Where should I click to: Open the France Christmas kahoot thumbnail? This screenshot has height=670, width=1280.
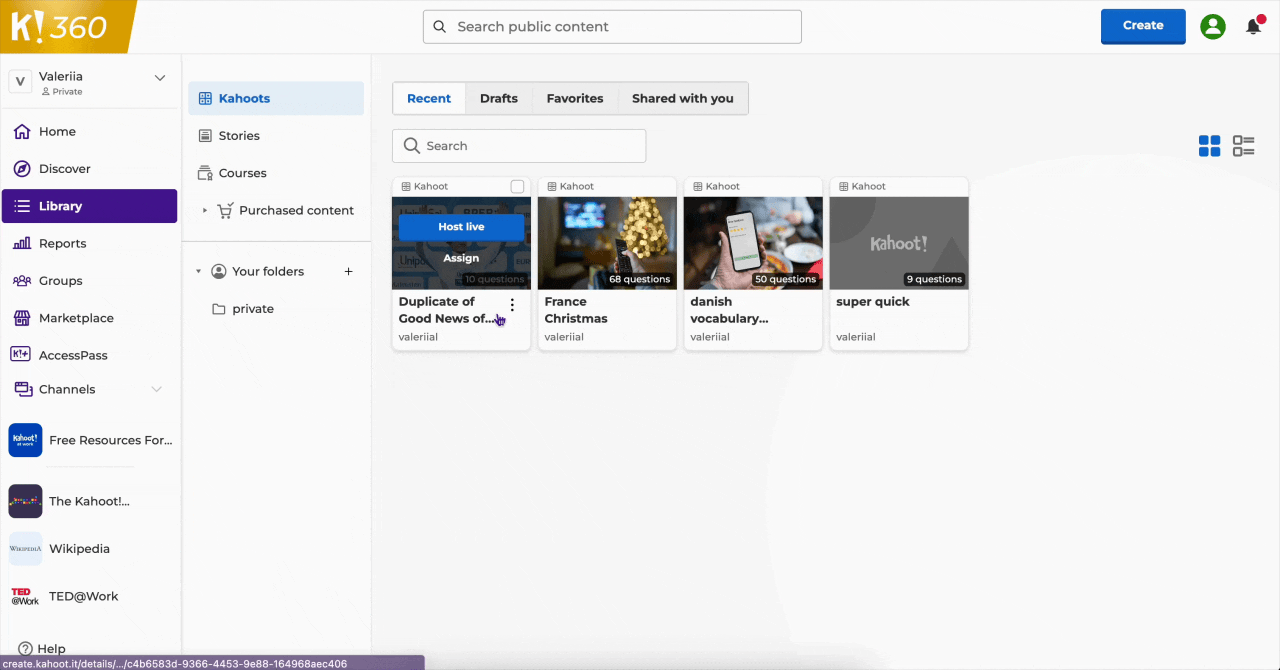click(607, 243)
